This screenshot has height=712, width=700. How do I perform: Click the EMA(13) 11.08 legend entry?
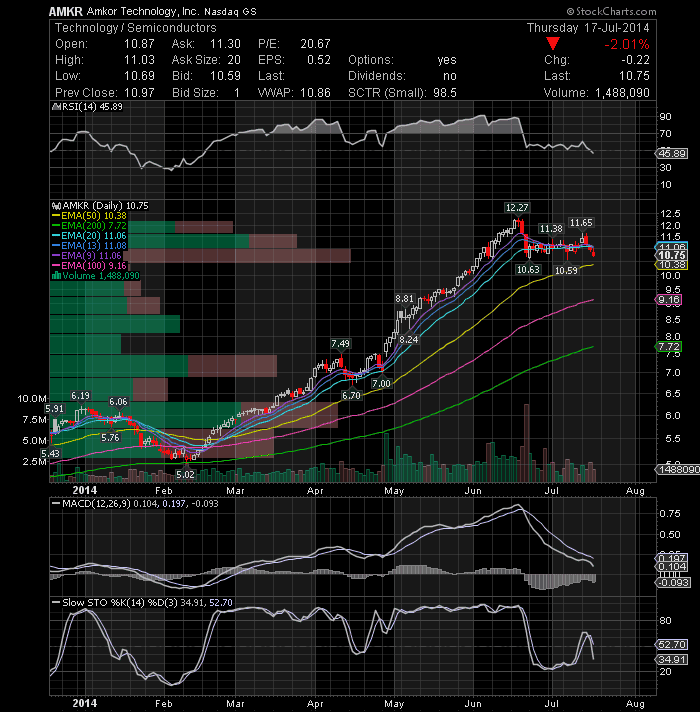(90, 246)
